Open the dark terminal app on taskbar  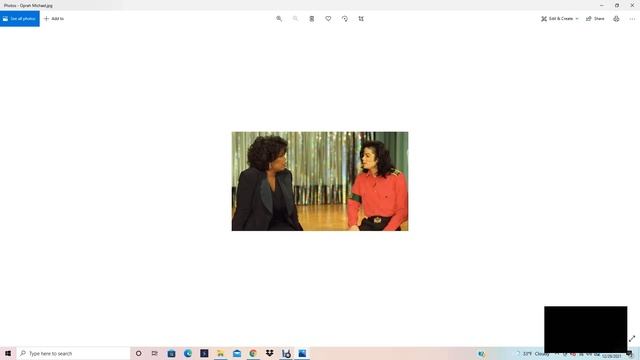(x=204, y=353)
